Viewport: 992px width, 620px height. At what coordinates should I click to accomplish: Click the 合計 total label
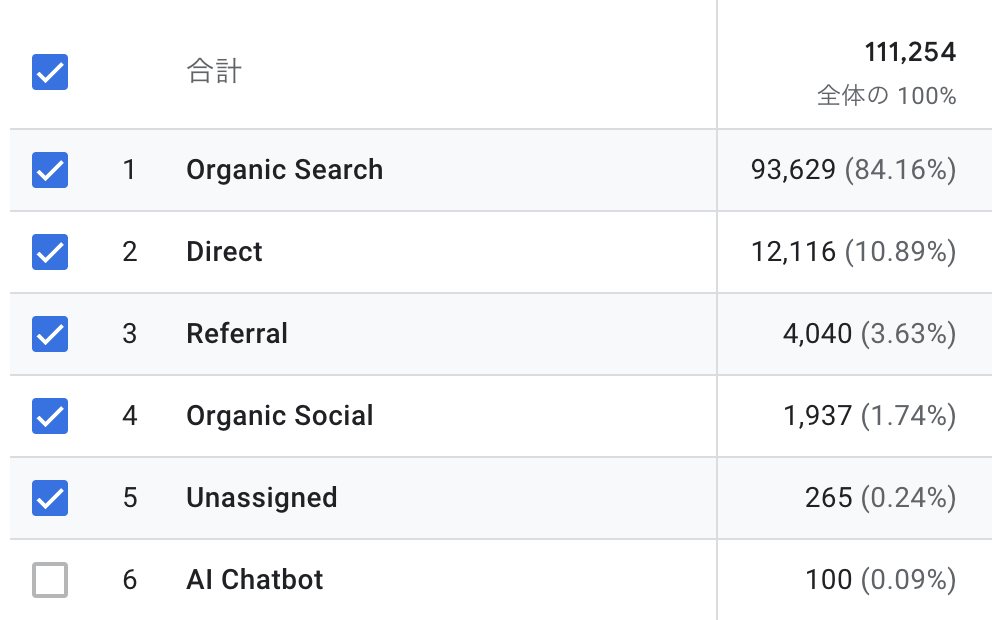(214, 73)
